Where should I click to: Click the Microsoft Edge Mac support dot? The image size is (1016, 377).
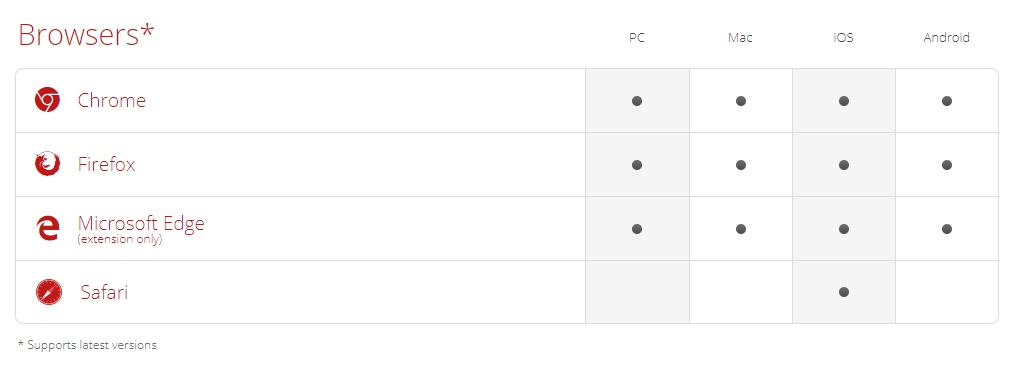tap(741, 229)
